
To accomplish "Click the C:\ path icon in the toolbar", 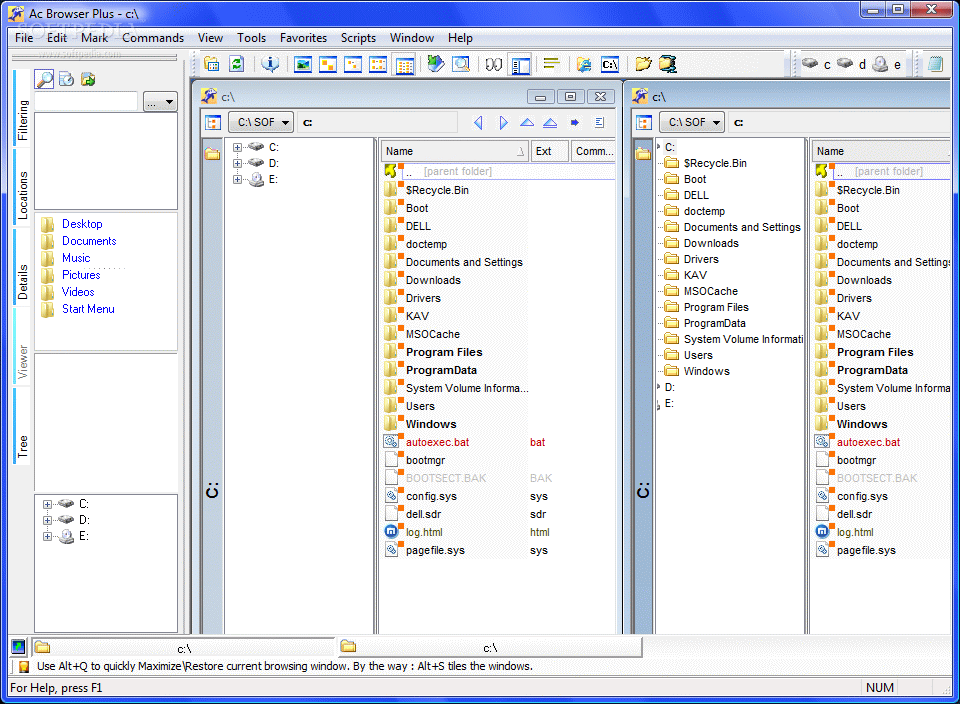I will coord(610,64).
